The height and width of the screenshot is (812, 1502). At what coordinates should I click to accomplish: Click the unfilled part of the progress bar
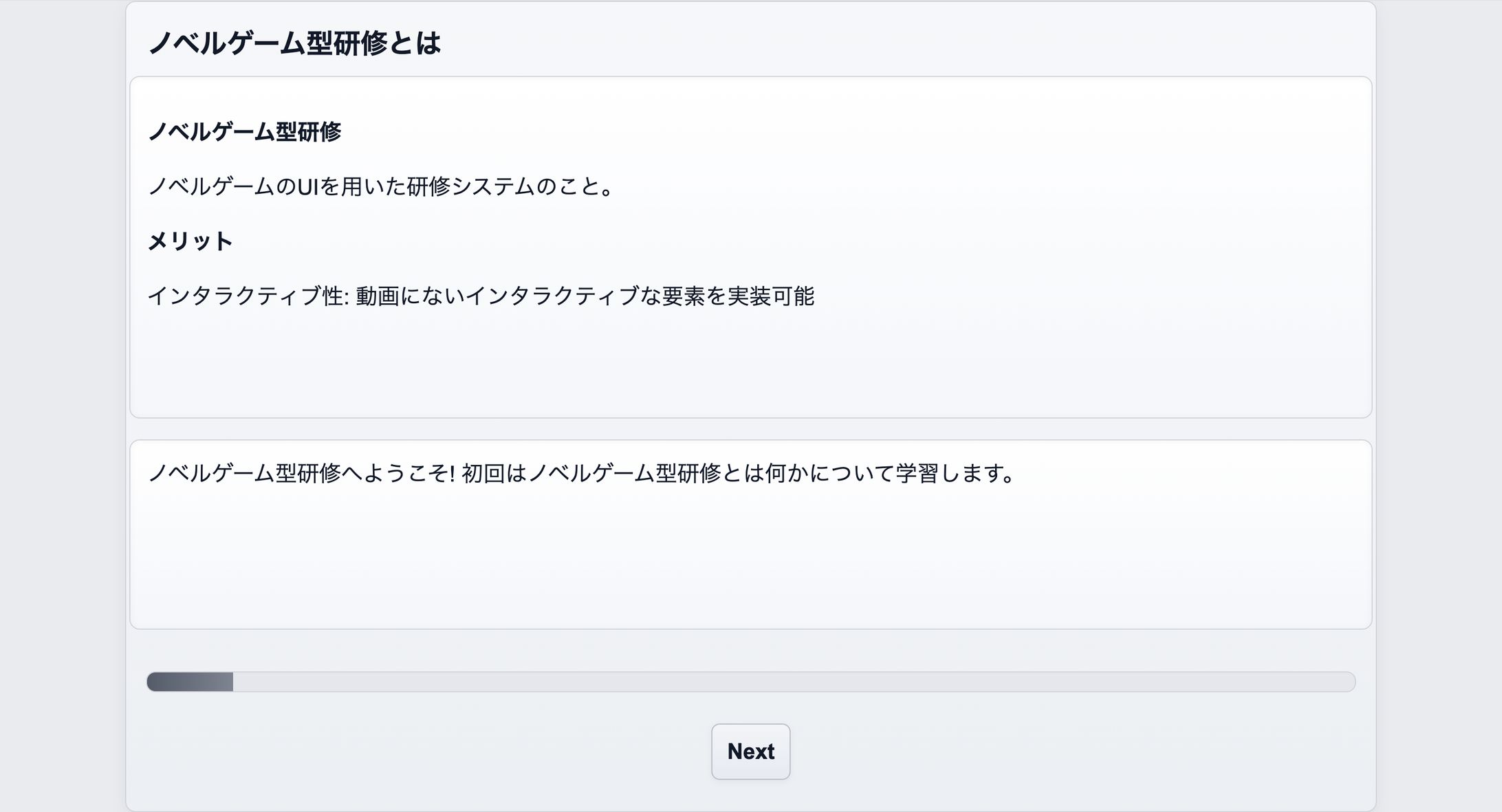tap(791, 682)
